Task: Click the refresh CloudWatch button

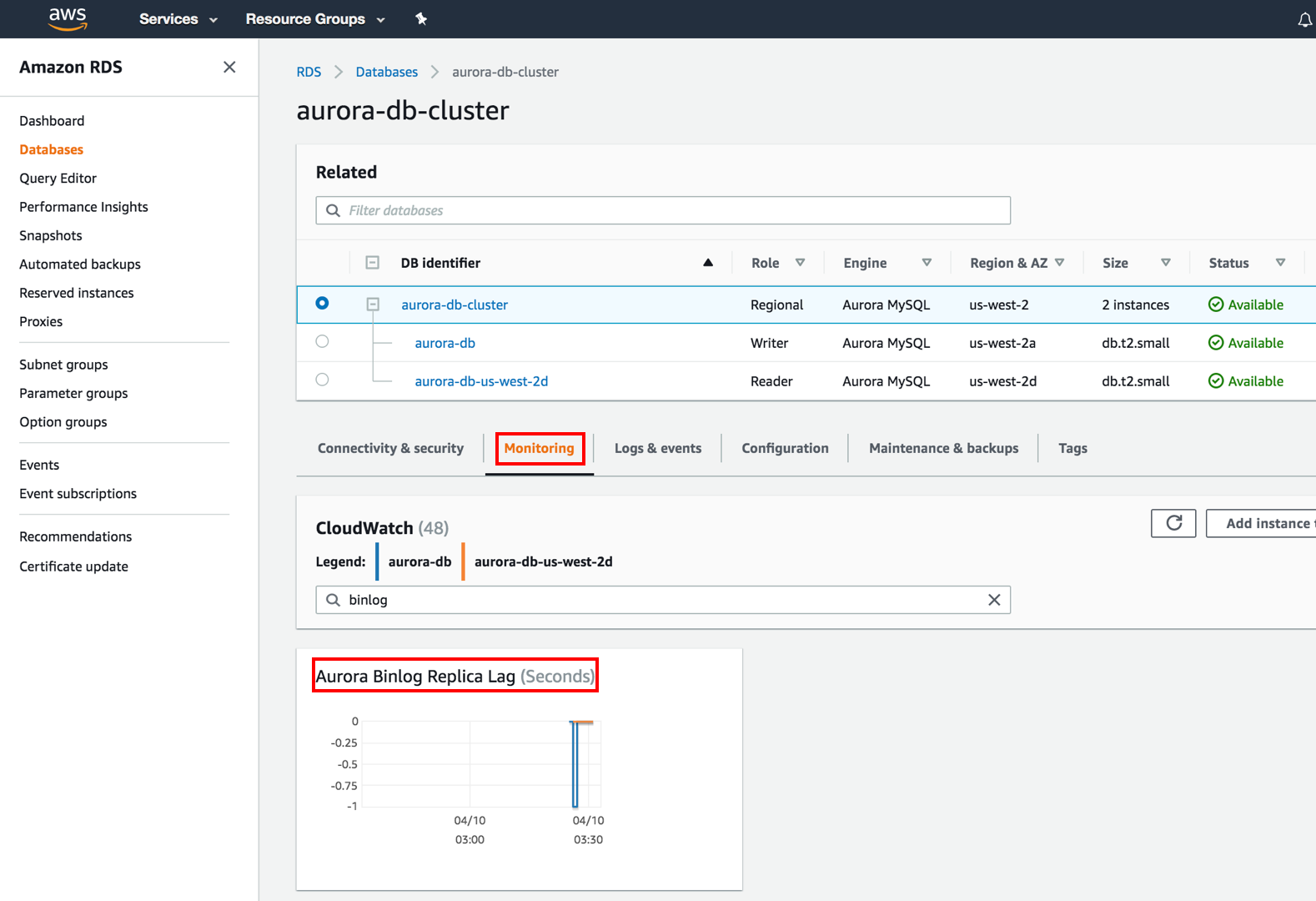Action: click(1173, 523)
